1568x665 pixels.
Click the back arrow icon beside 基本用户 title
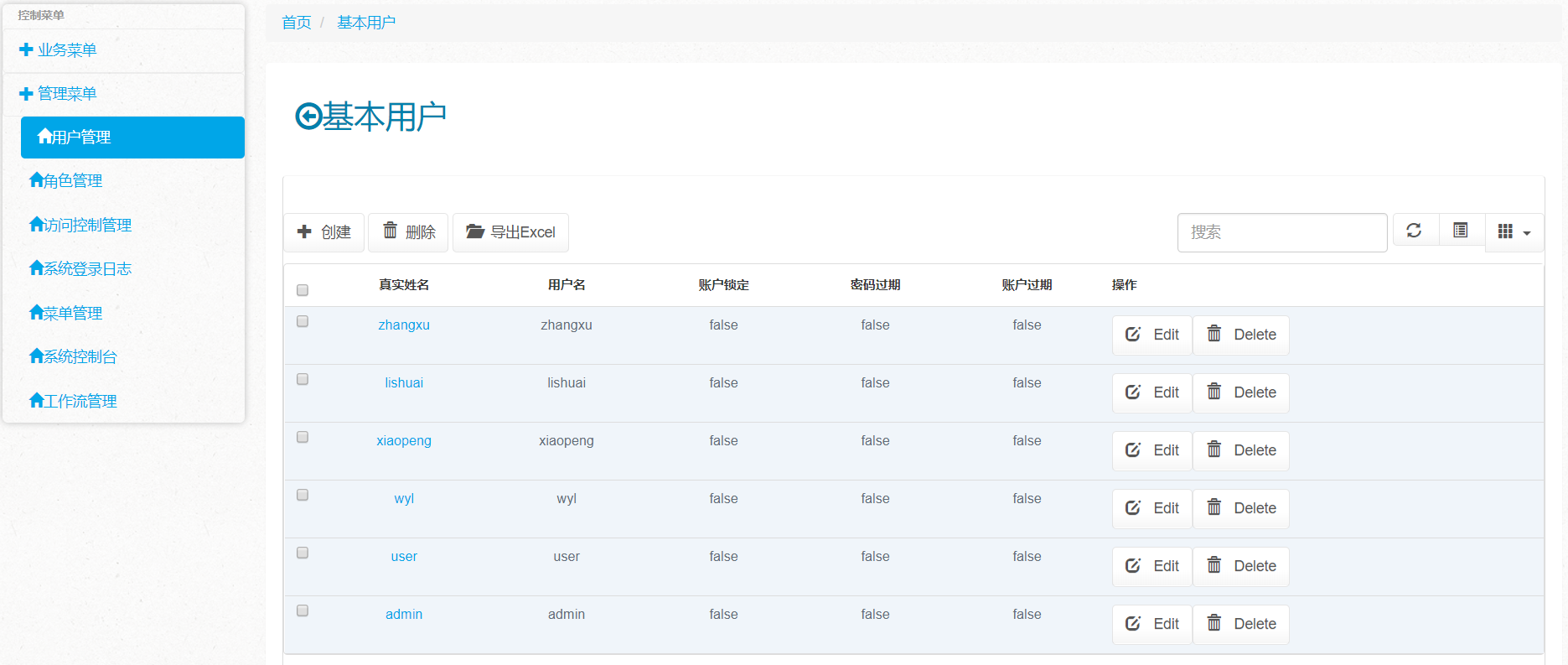pos(308,117)
